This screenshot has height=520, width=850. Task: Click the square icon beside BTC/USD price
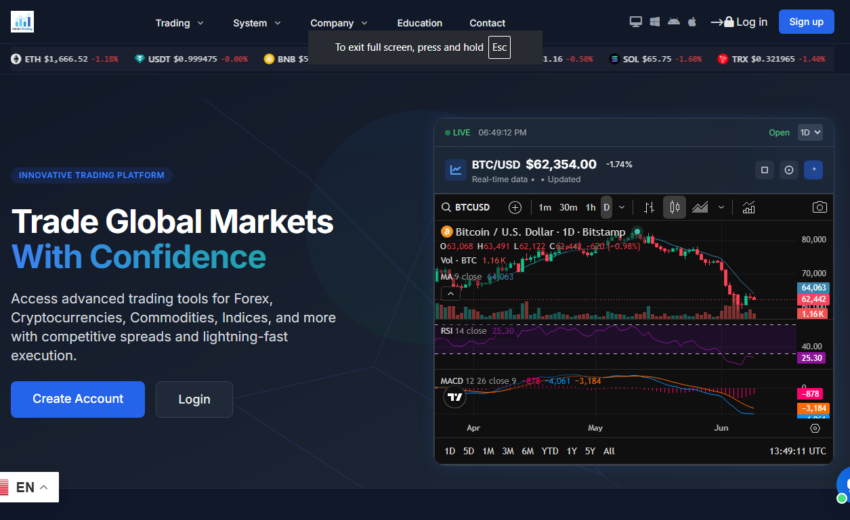(x=764, y=170)
